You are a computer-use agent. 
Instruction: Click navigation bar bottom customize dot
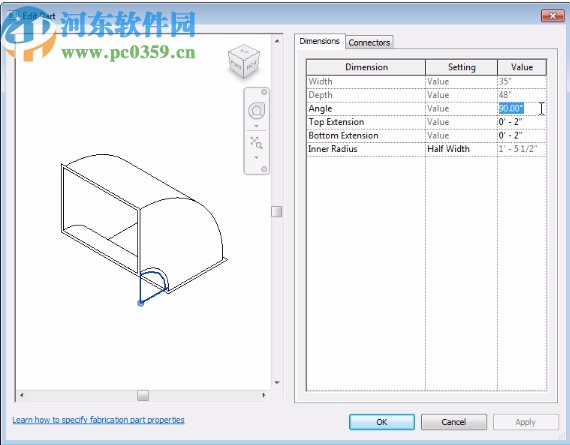tap(264, 169)
